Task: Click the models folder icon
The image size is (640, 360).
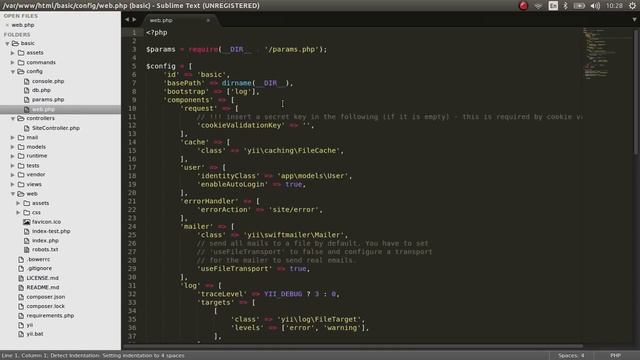Action: (x=21, y=147)
